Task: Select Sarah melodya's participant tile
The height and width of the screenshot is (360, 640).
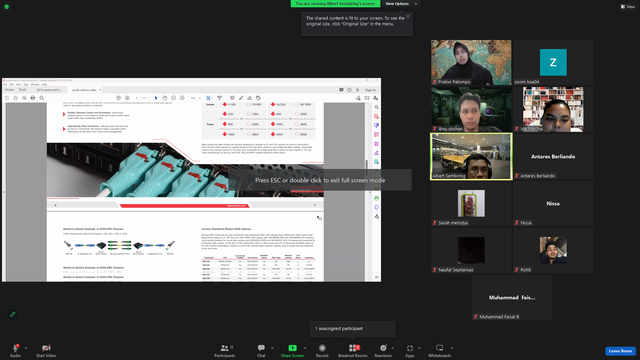Action: tap(471, 203)
